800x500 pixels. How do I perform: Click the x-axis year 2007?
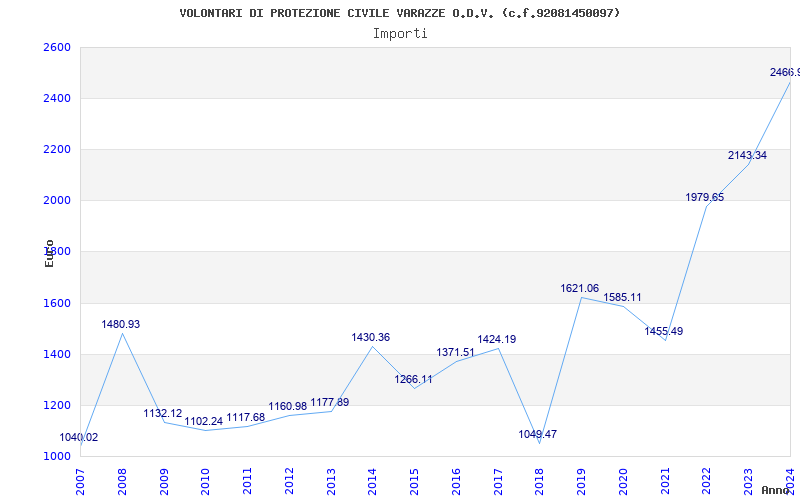pyautogui.click(x=80, y=482)
